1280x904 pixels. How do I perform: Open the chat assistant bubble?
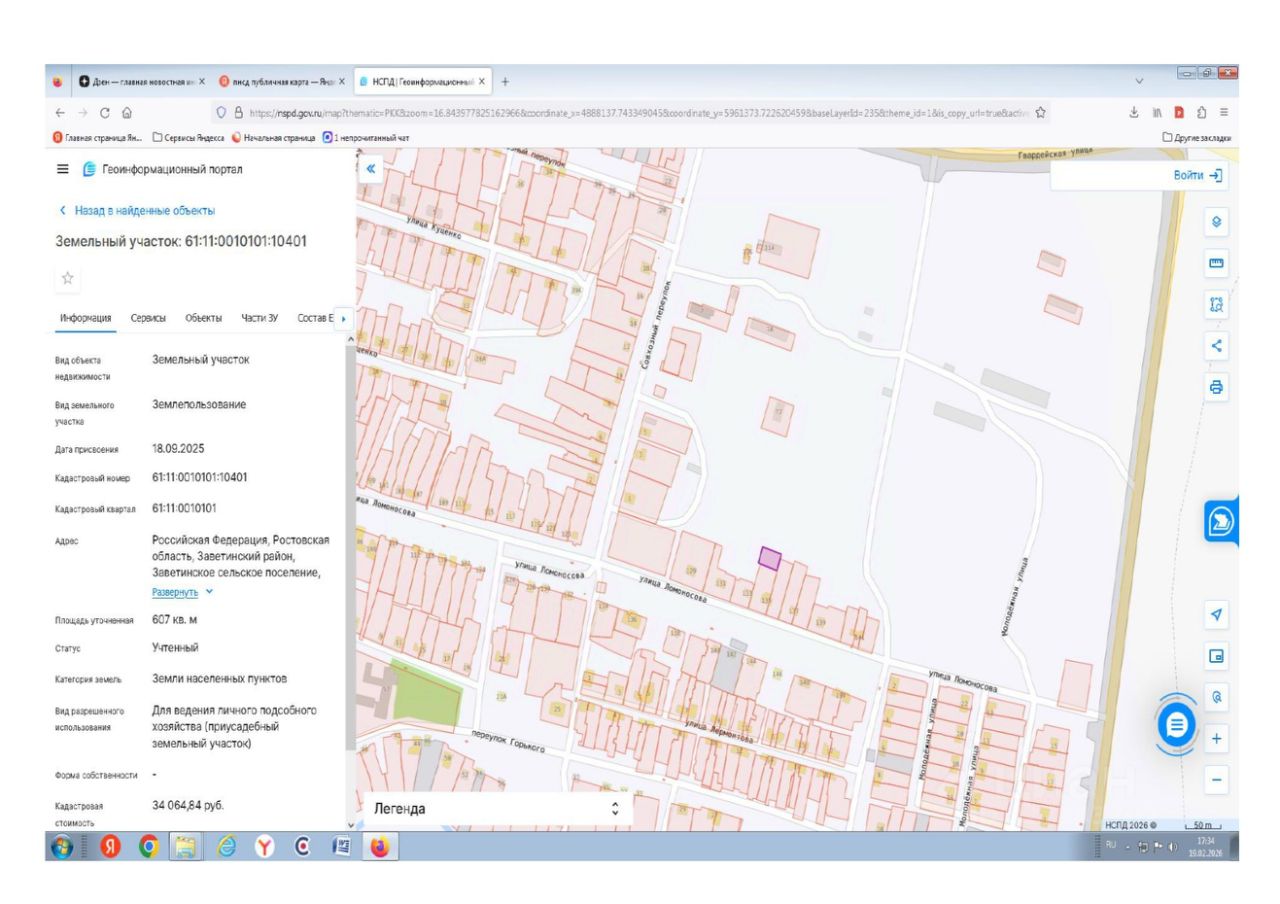coord(1177,724)
